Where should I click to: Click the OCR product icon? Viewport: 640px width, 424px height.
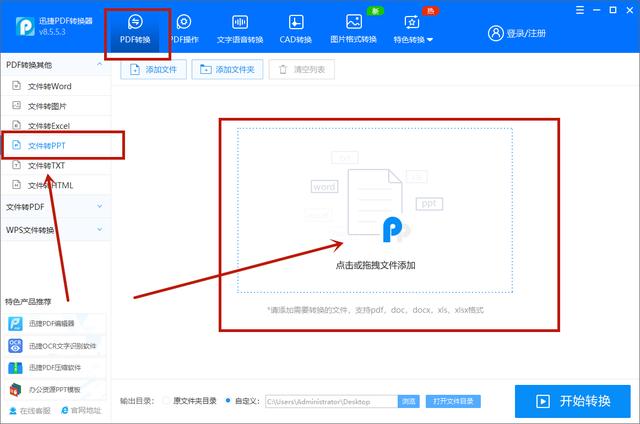pos(16,346)
